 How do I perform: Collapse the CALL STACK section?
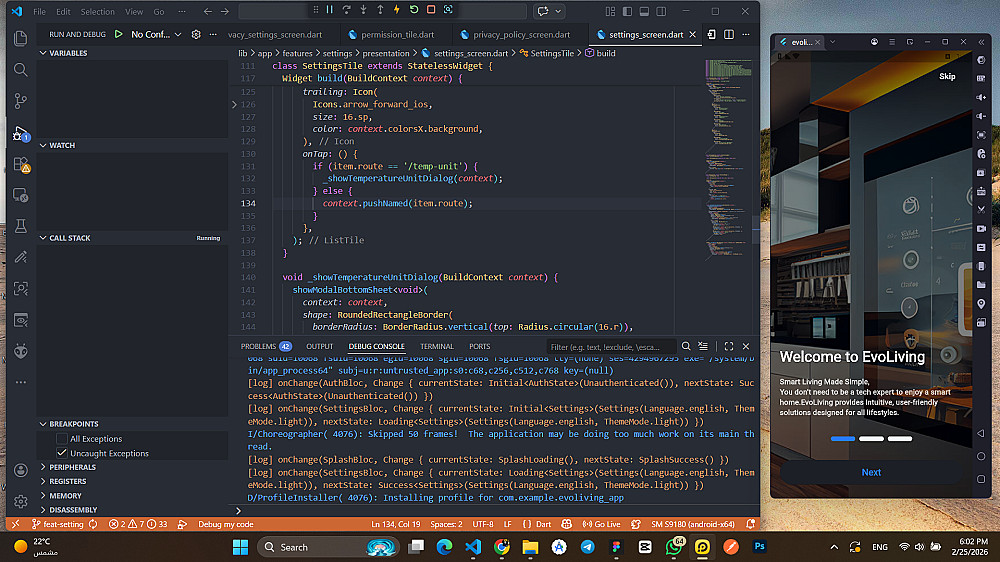click(70, 238)
